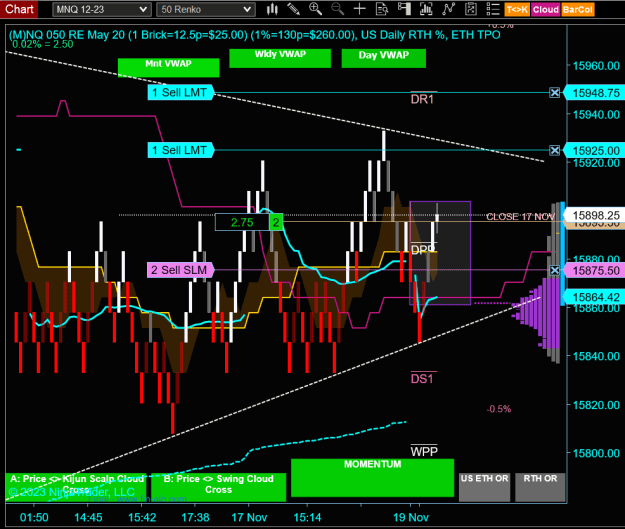Select the 1 Sell LMT label at 15948.75

(181, 92)
